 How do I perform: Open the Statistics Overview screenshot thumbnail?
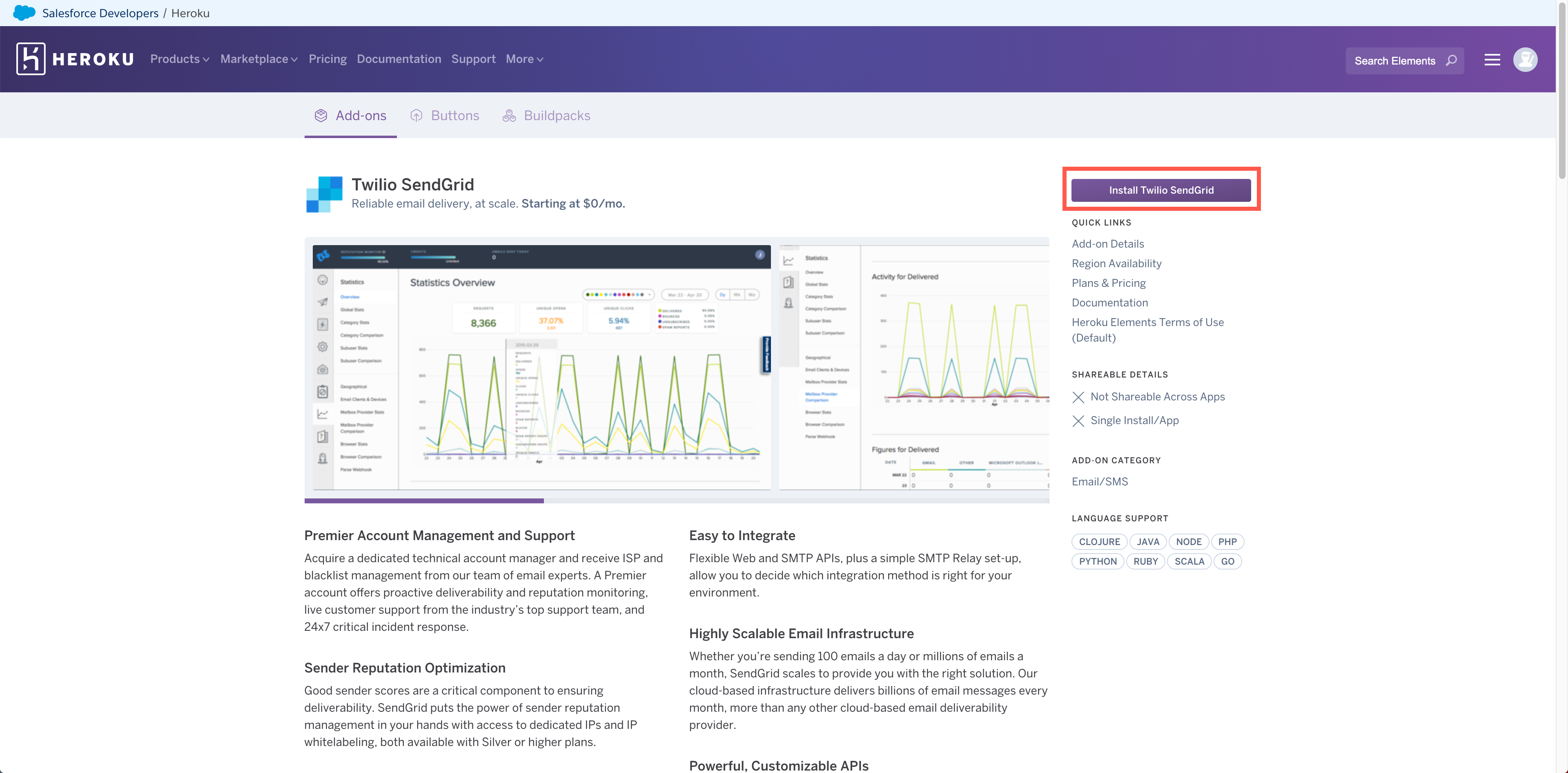coord(541,367)
